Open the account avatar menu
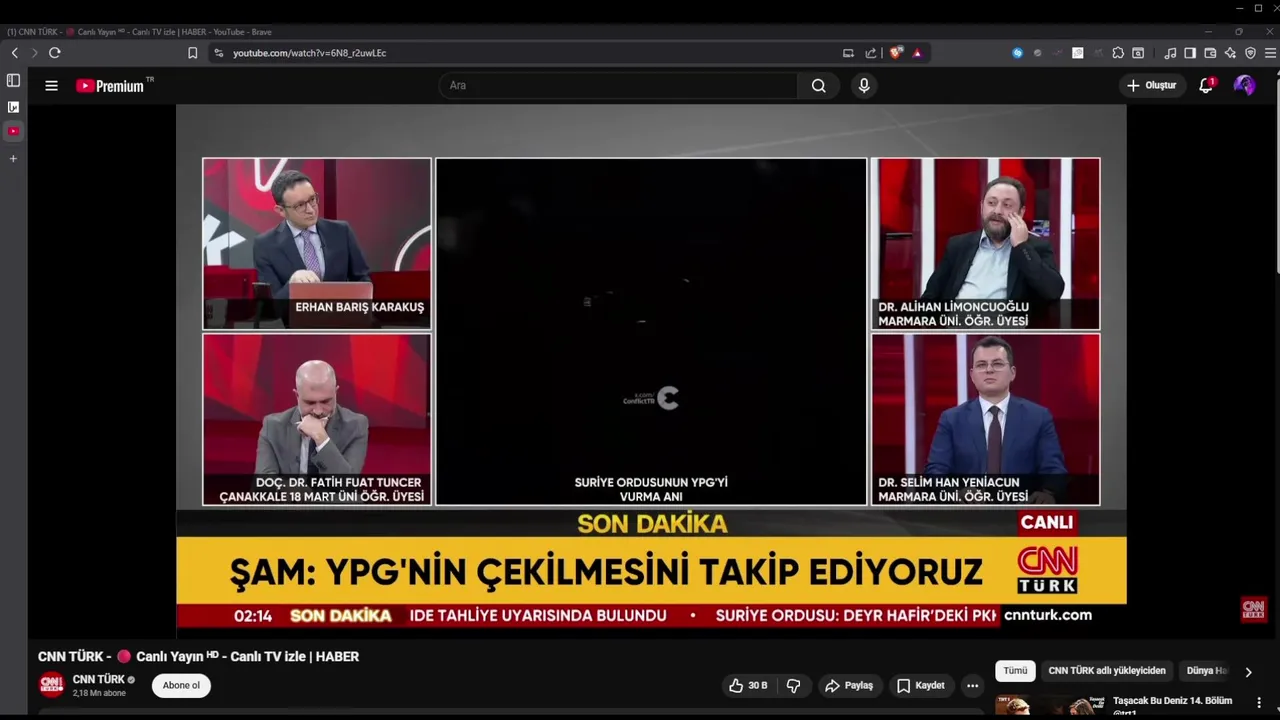Image resolution: width=1280 pixels, height=720 pixels. (1244, 85)
